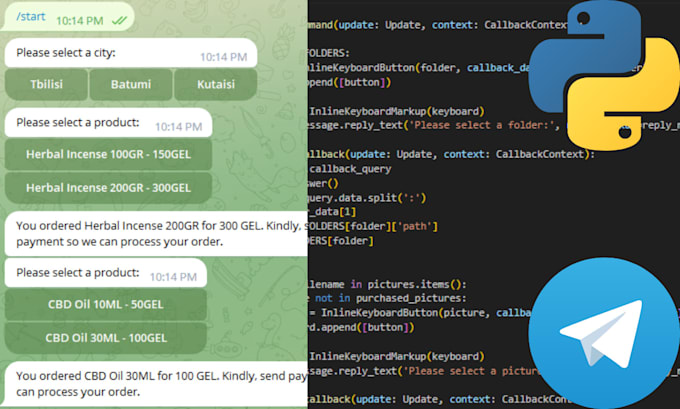Viewport: 680px width, 409px height.
Task: Click the double checkmark read receipt
Action: click(x=119, y=19)
